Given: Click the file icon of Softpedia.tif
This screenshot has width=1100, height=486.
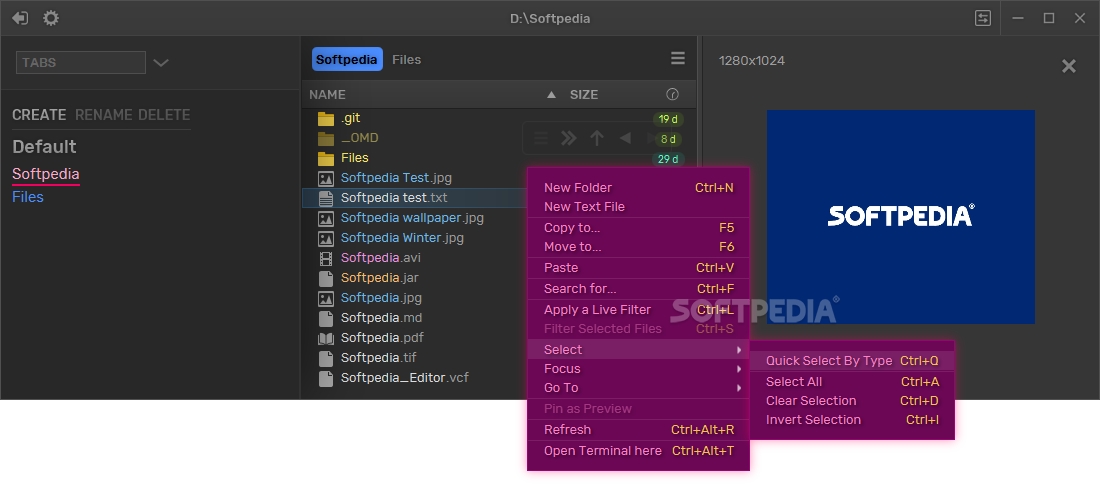Looking at the screenshot, I should click(326, 358).
